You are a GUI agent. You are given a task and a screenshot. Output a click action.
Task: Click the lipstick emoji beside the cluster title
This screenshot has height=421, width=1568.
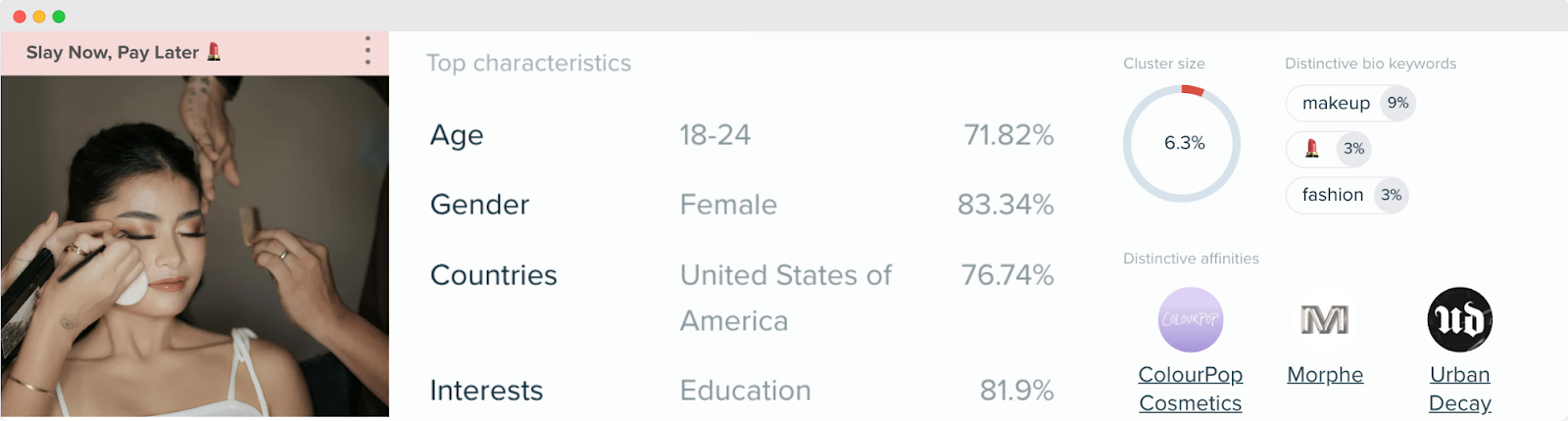(x=214, y=52)
